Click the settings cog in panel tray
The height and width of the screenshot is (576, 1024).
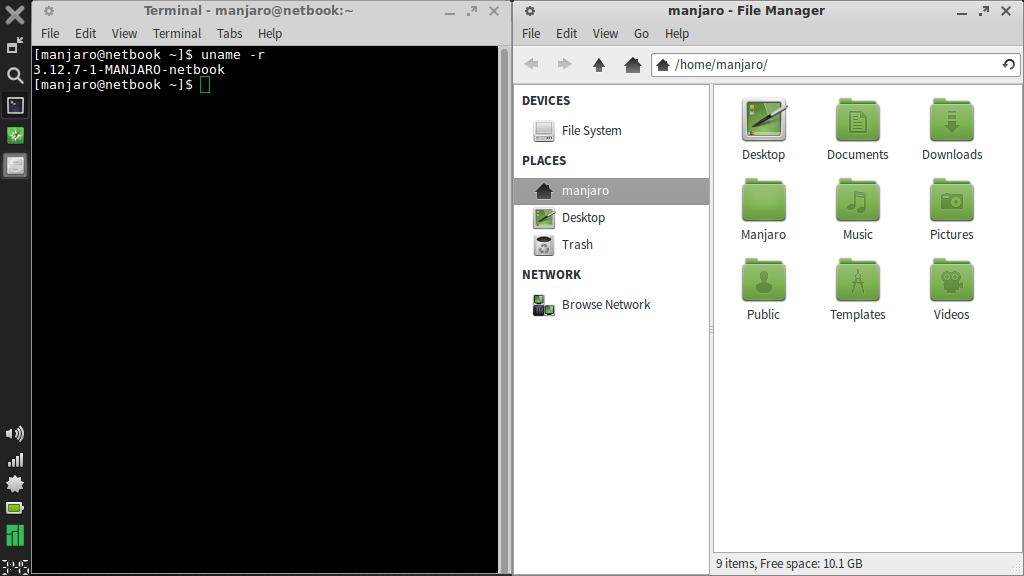tap(14, 485)
